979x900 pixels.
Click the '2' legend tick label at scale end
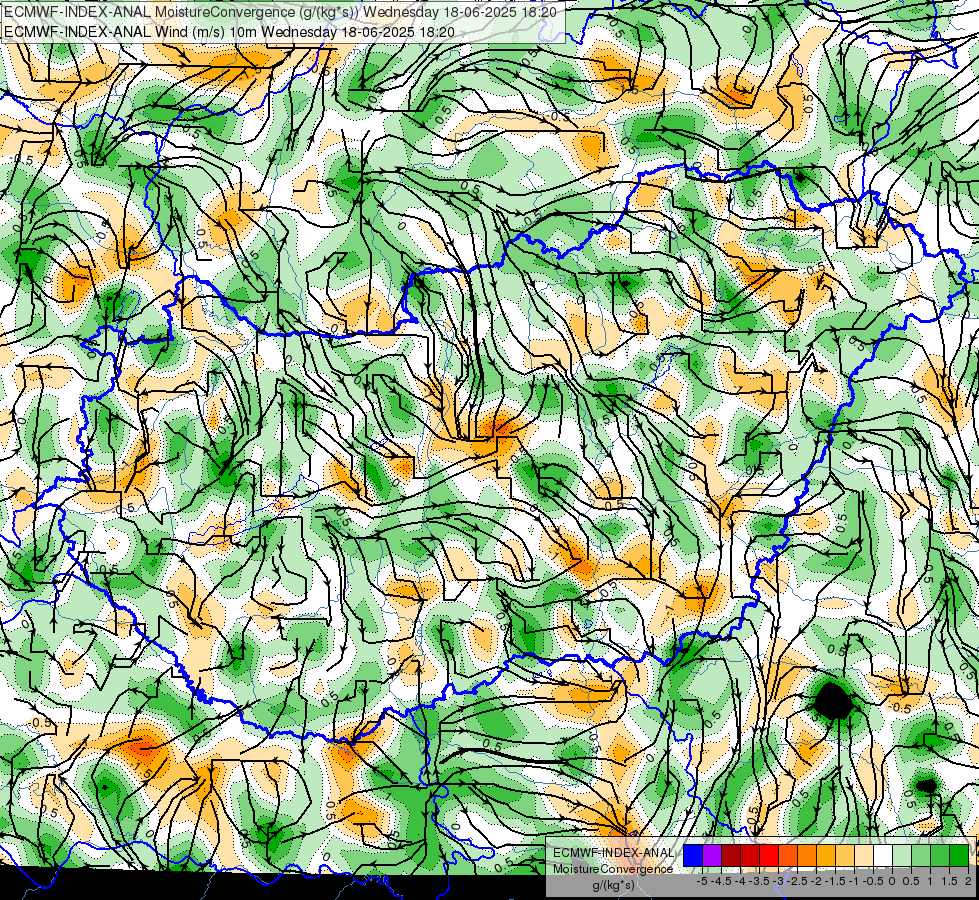(968, 881)
